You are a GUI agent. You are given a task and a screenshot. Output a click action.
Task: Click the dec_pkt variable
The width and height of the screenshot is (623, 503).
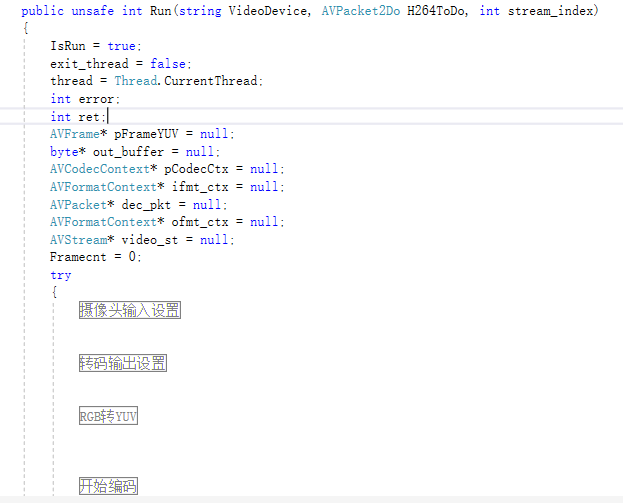(x=146, y=205)
